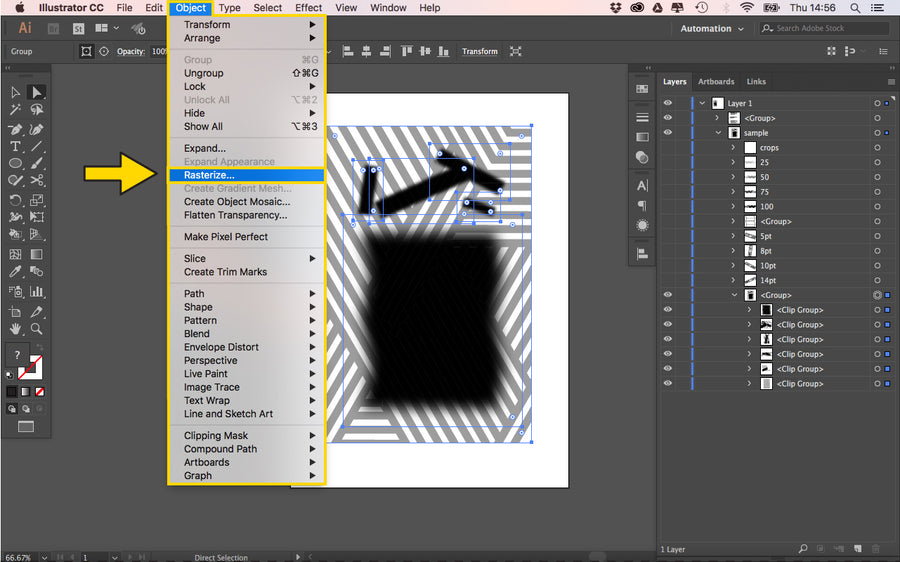Pick the Scissors tool

[x=37, y=181]
